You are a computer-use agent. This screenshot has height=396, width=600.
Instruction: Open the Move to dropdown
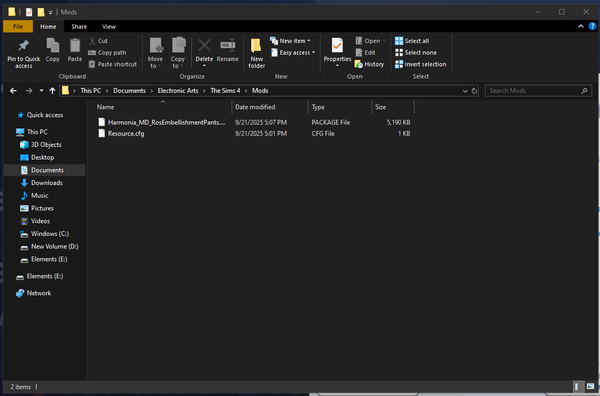[x=155, y=53]
